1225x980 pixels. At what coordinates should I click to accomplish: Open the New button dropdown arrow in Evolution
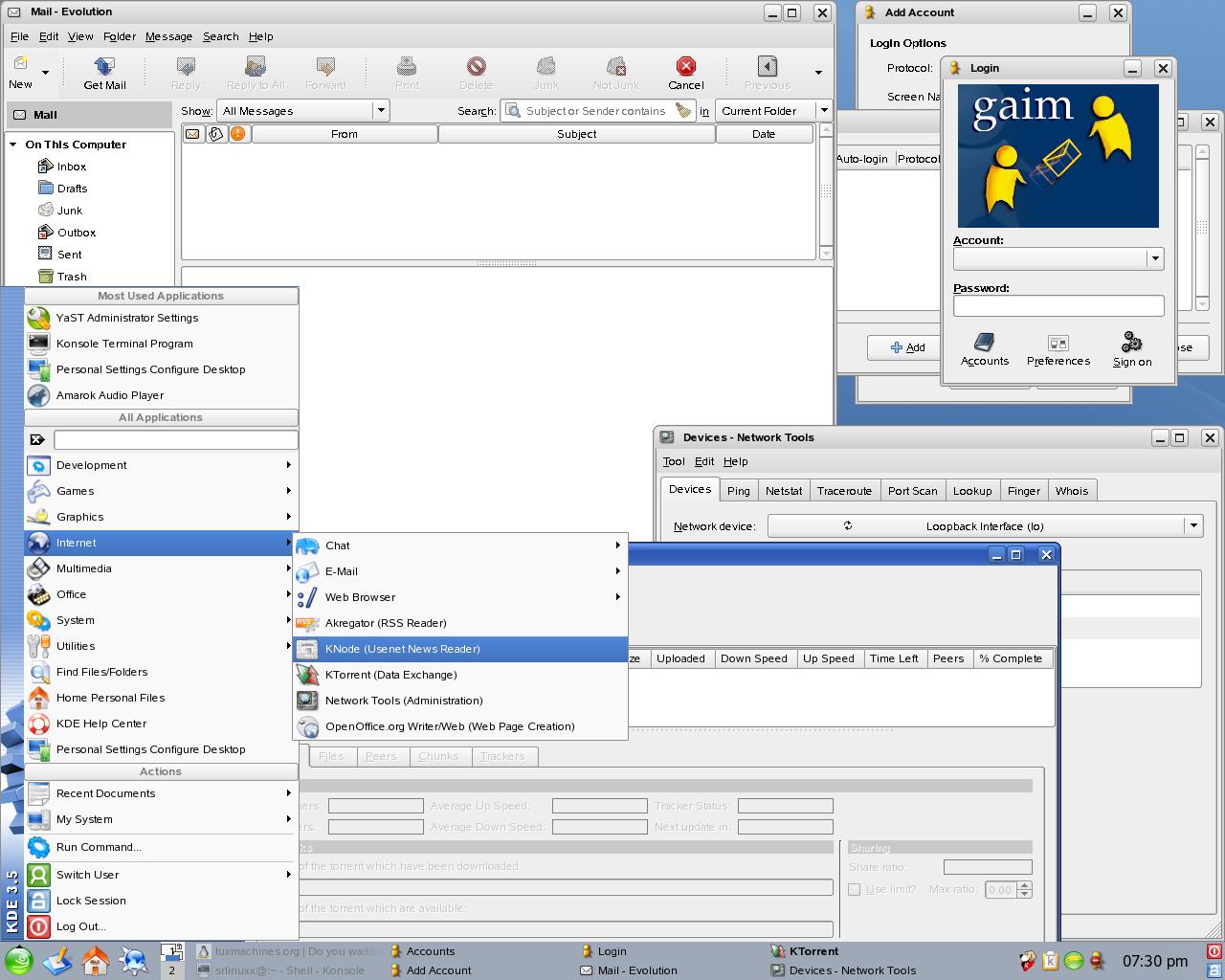[45, 72]
